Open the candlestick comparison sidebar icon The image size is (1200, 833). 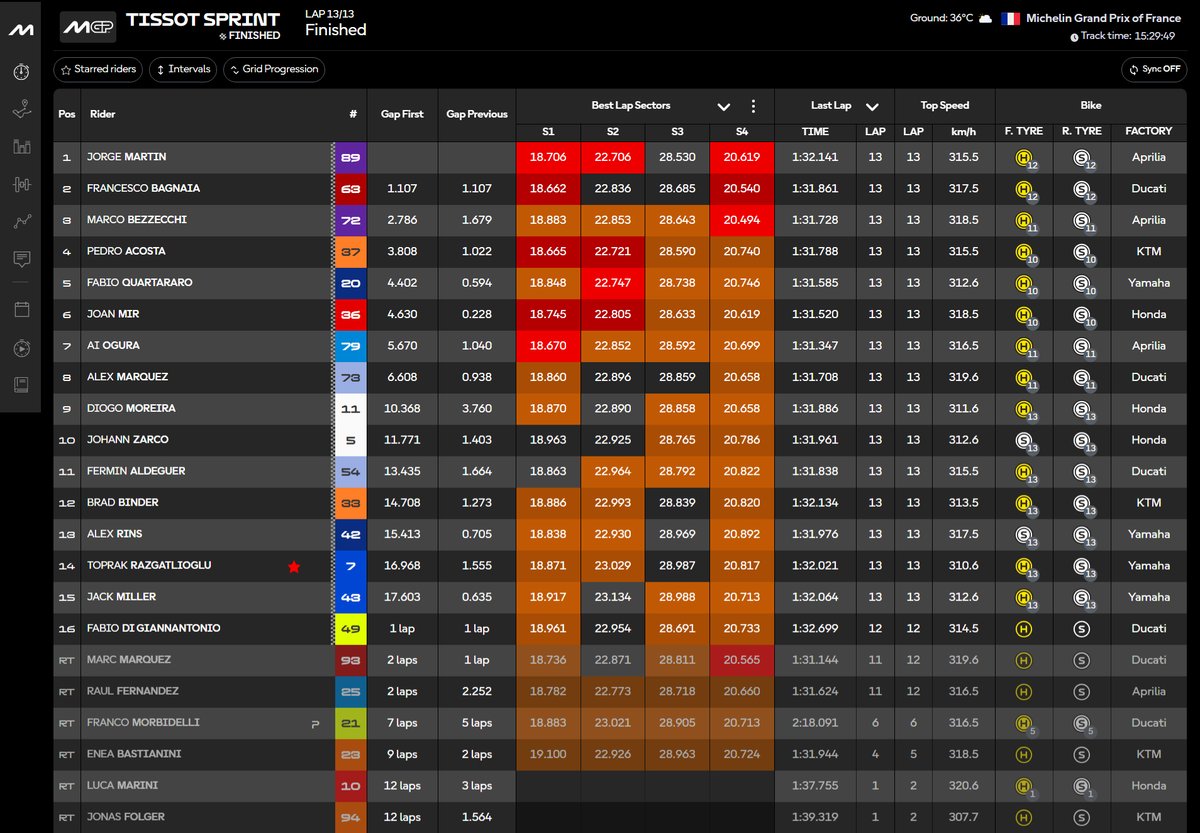pos(21,184)
